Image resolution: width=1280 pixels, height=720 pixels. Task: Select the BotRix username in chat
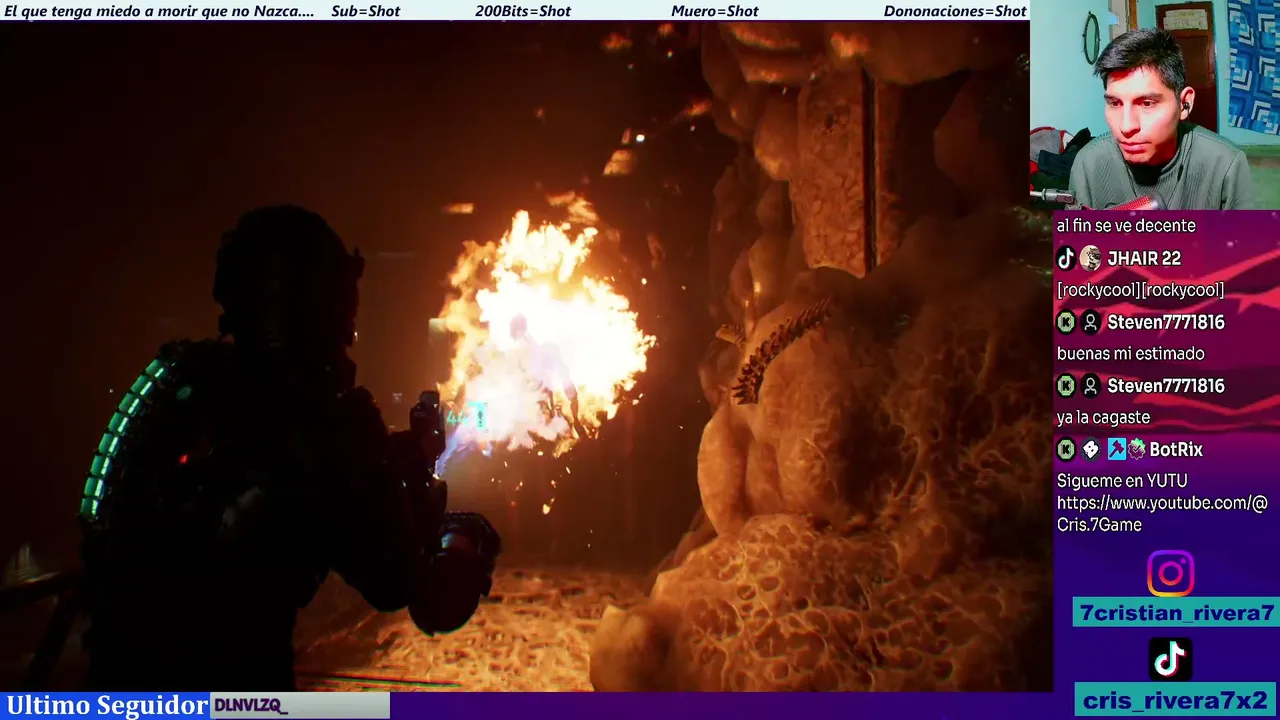click(x=1175, y=450)
